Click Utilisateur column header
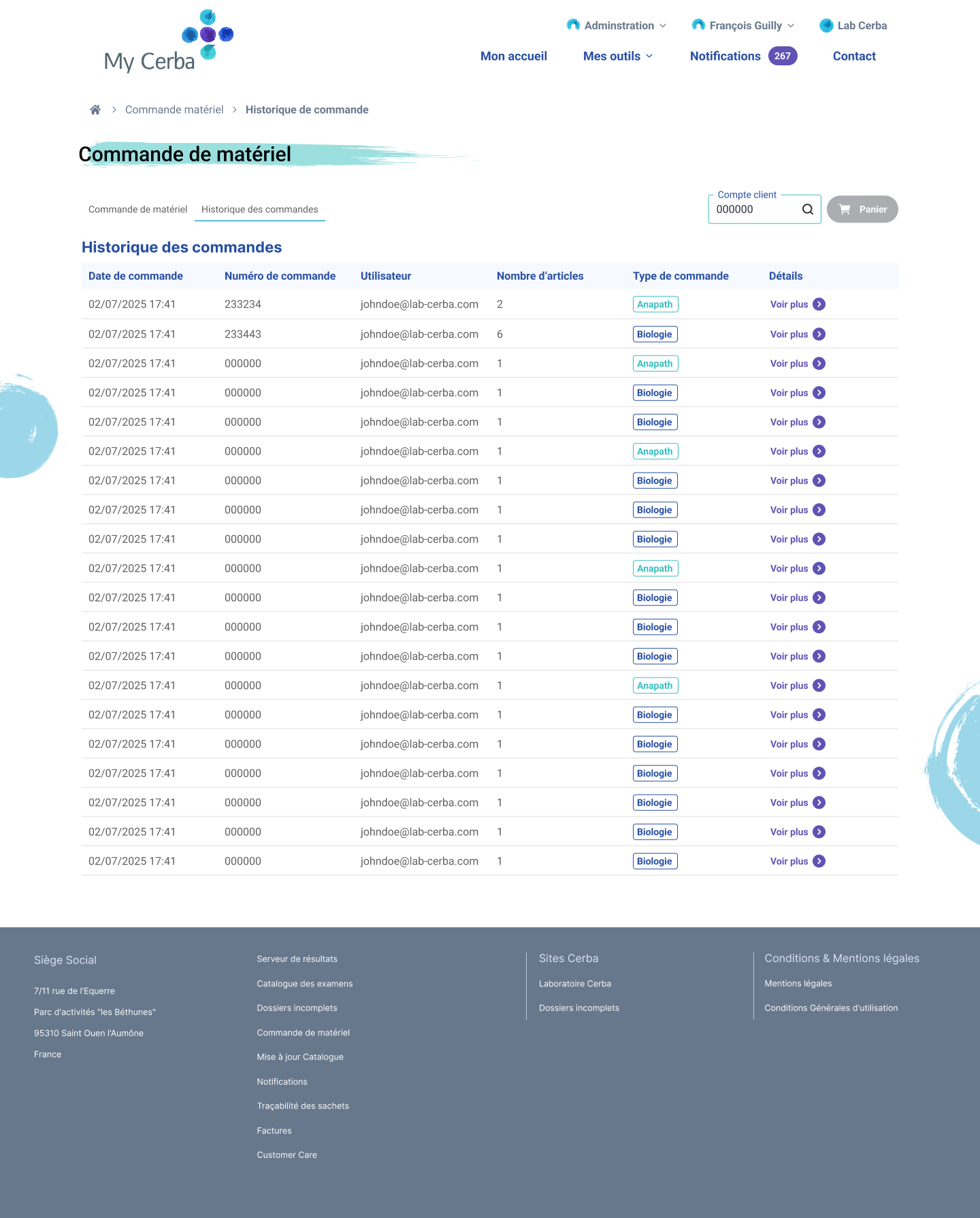The width and height of the screenshot is (980, 1218). click(386, 276)
